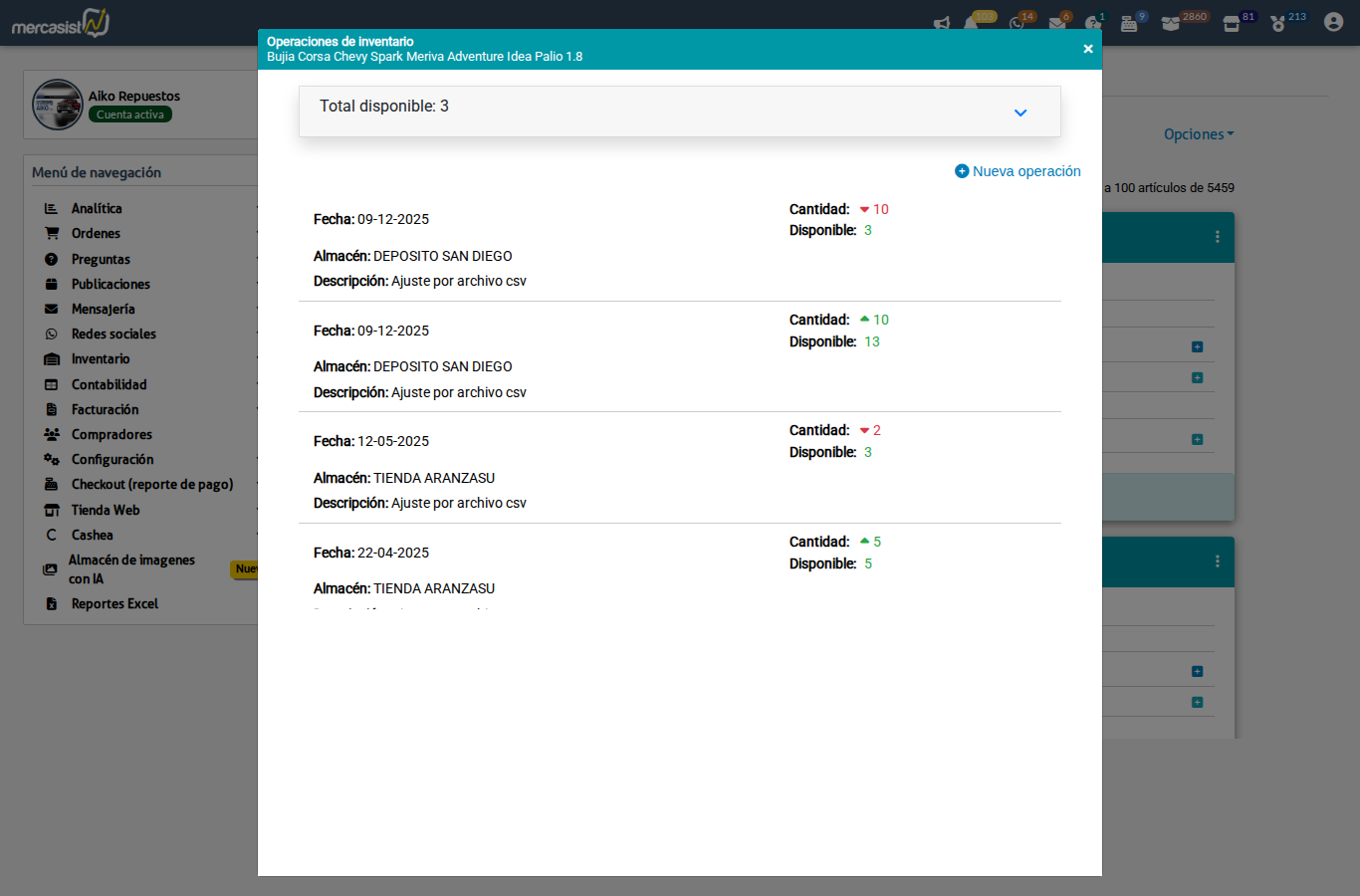1360x896 pixels.
Task: Click the Analítica chart icon
Action: [52, 208]
